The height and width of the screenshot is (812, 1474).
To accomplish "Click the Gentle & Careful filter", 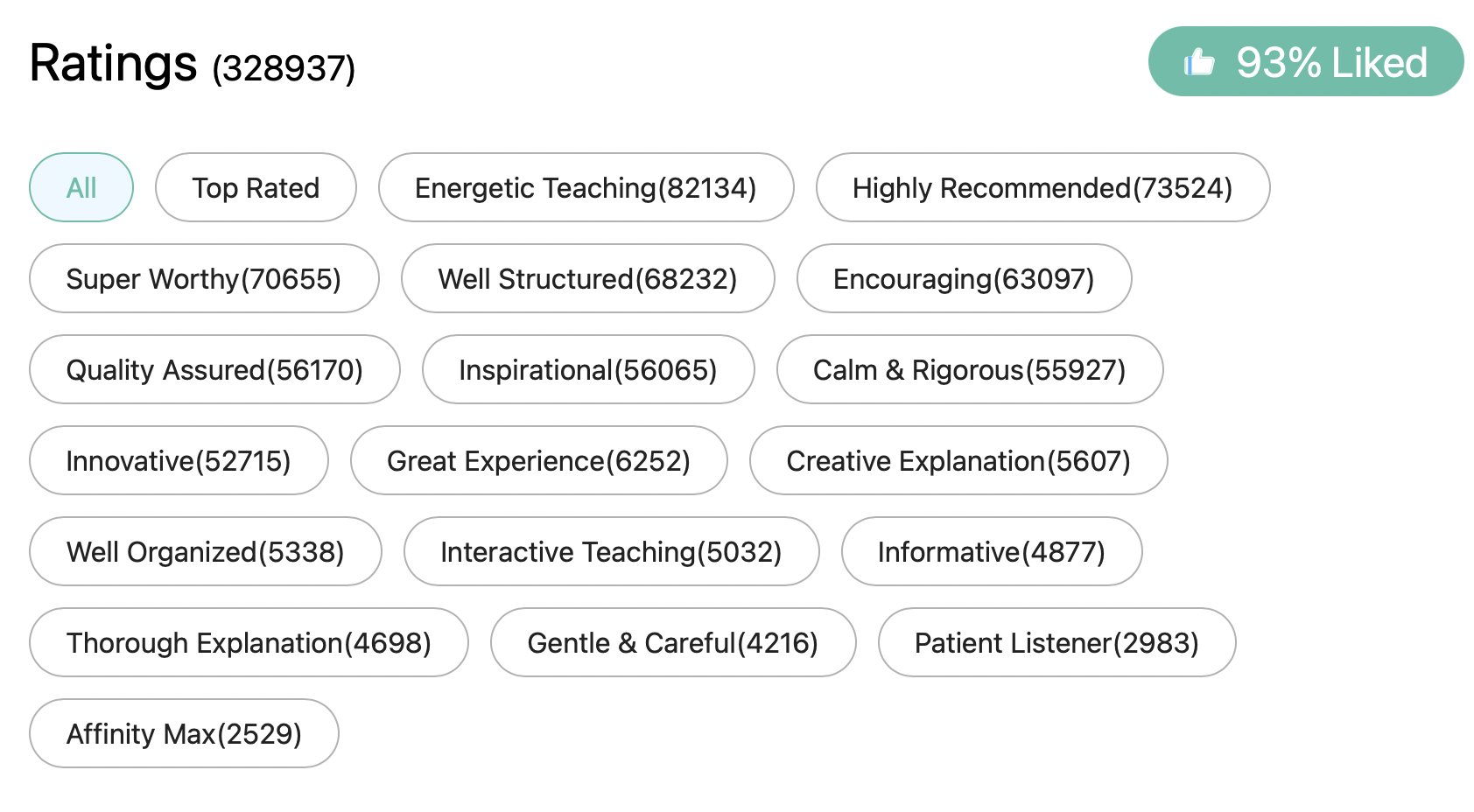I will point(672,642).
